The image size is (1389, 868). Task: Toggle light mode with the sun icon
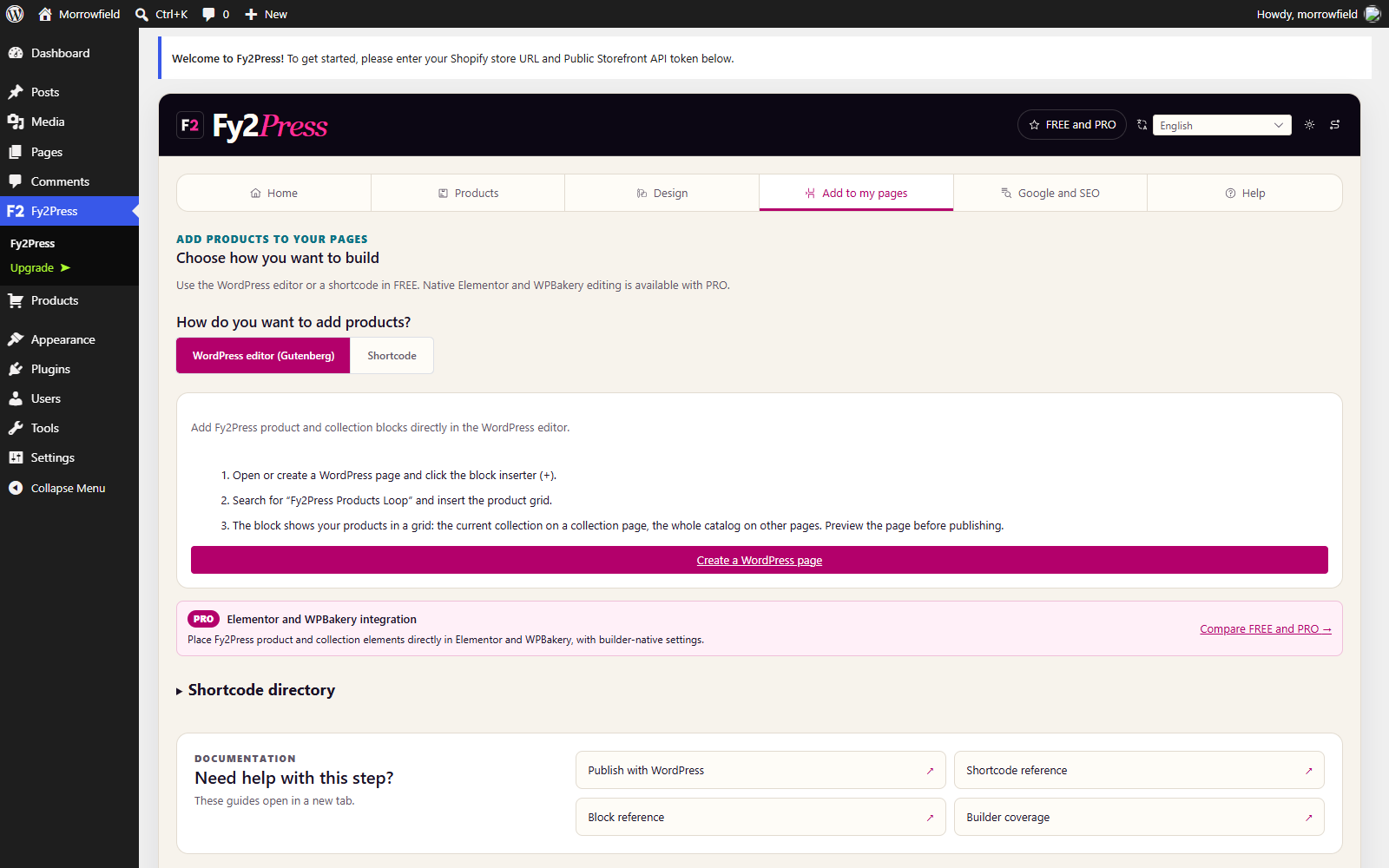click(1309, 125)
